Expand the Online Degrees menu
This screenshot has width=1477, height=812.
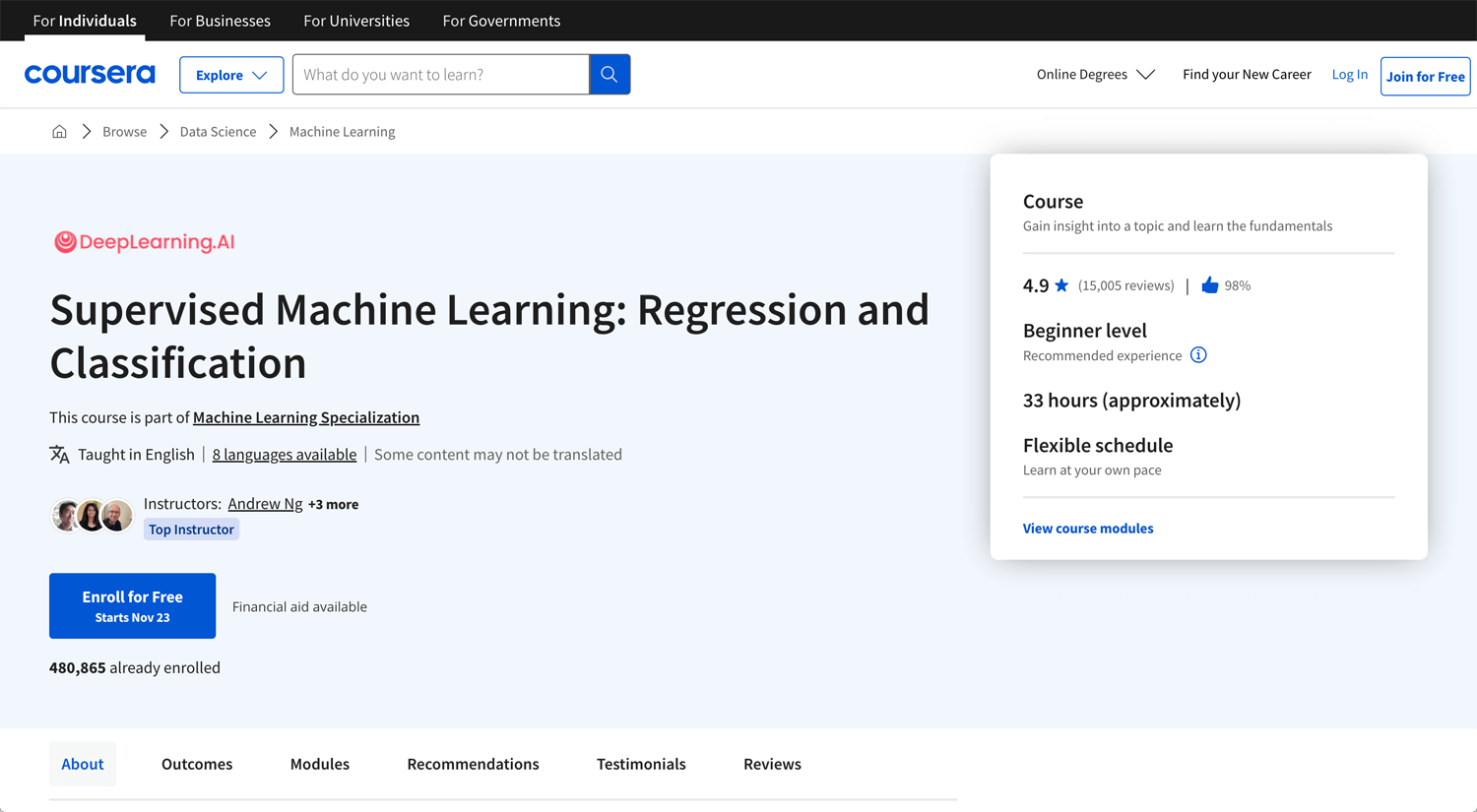tap(1095, 75)
